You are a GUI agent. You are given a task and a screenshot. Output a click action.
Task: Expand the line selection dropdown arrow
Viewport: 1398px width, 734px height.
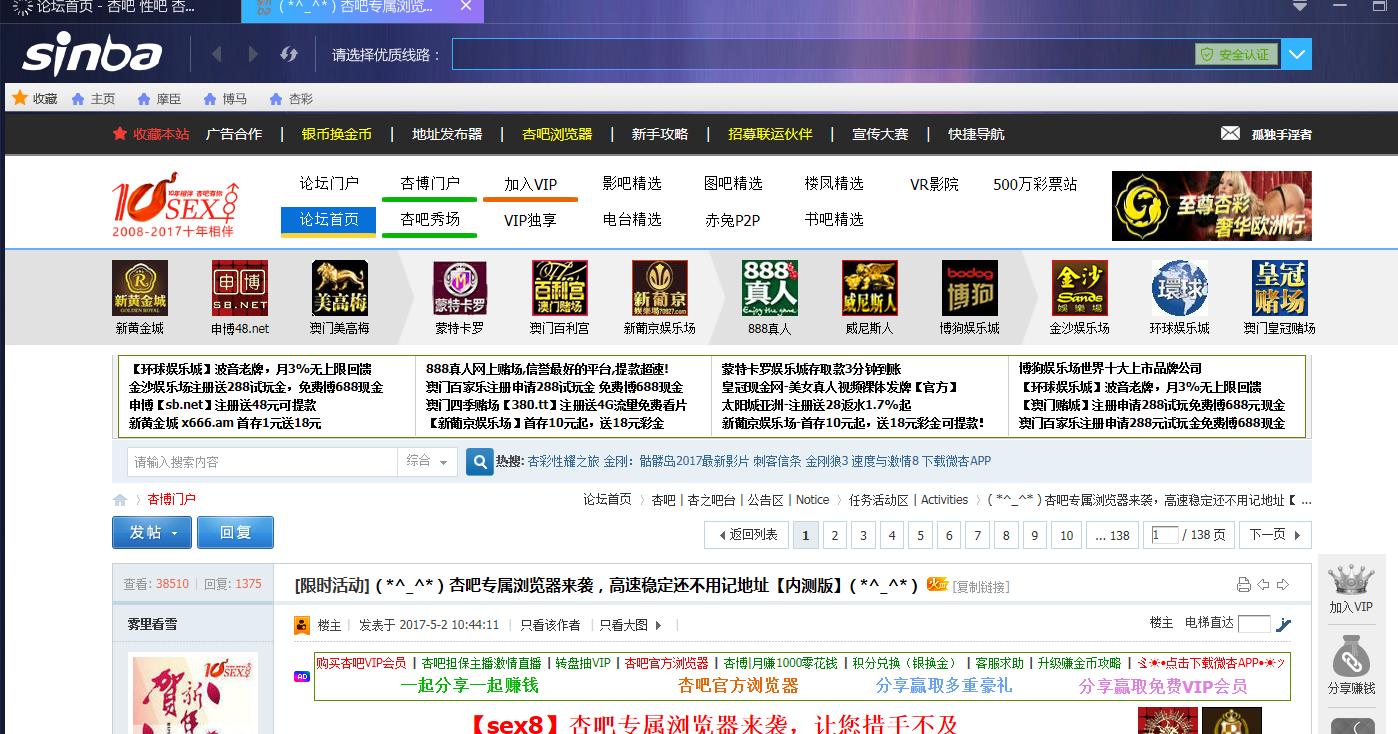pos(1297,54)
